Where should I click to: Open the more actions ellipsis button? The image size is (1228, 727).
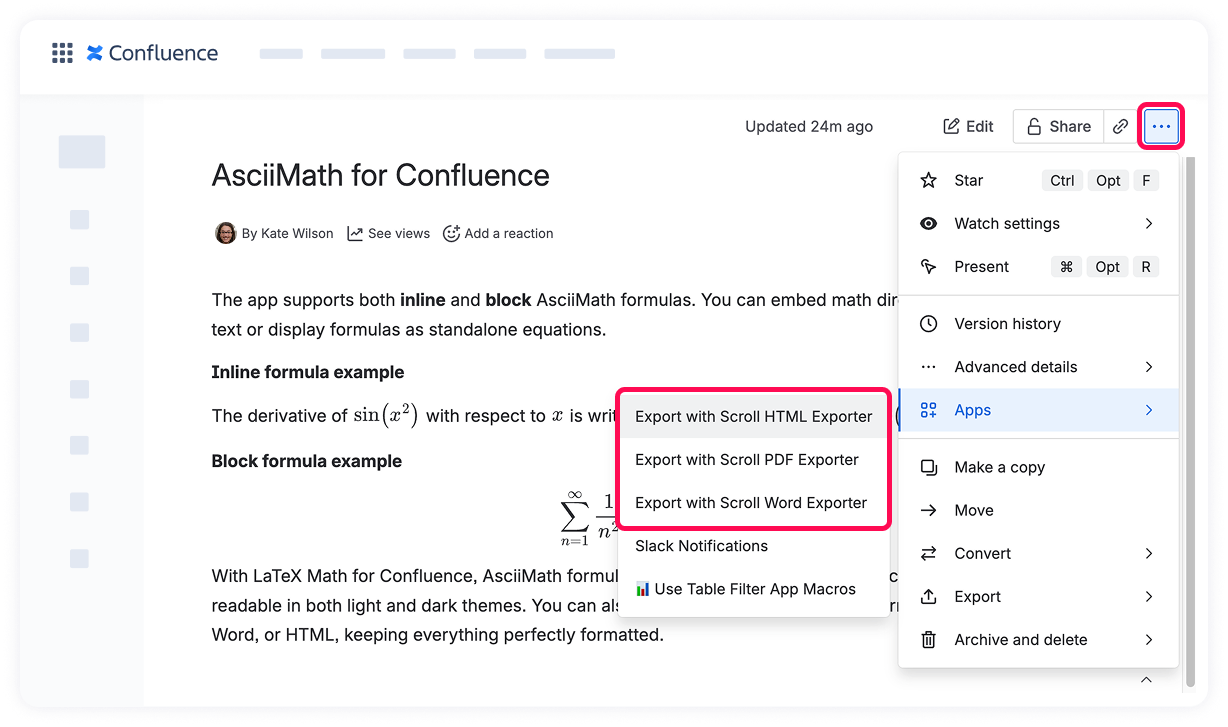tap(1161, 126)
